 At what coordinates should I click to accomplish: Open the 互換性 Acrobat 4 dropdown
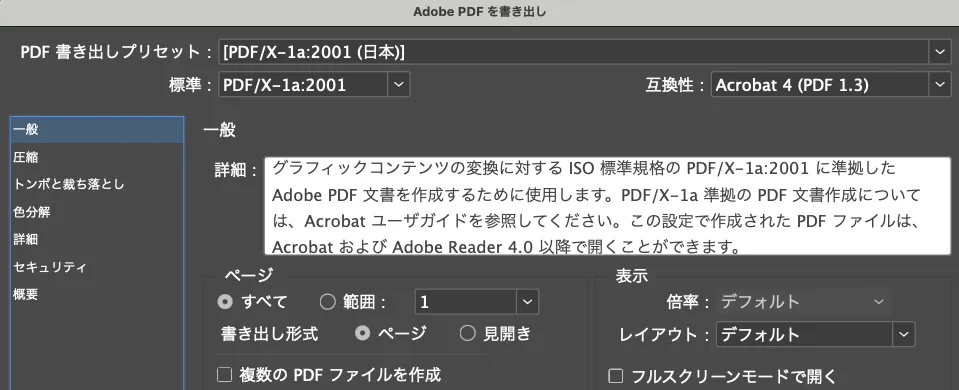[831, 84]
